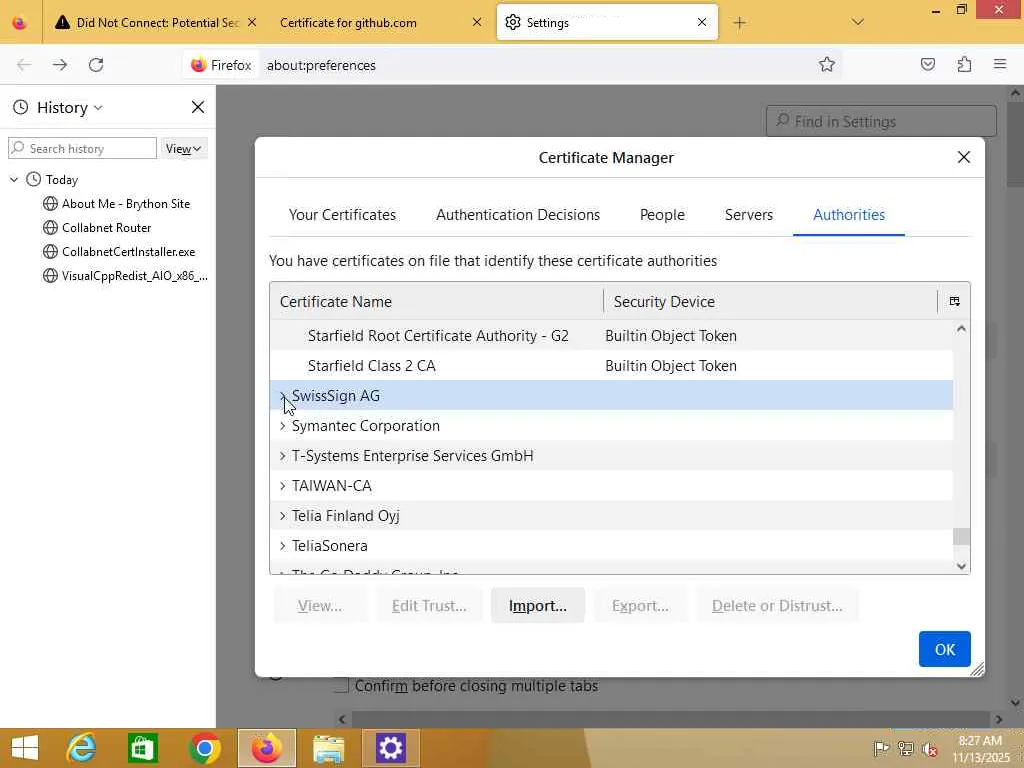Open the Windows Start button
The image size is (1024, 768).
click(25, 748)
